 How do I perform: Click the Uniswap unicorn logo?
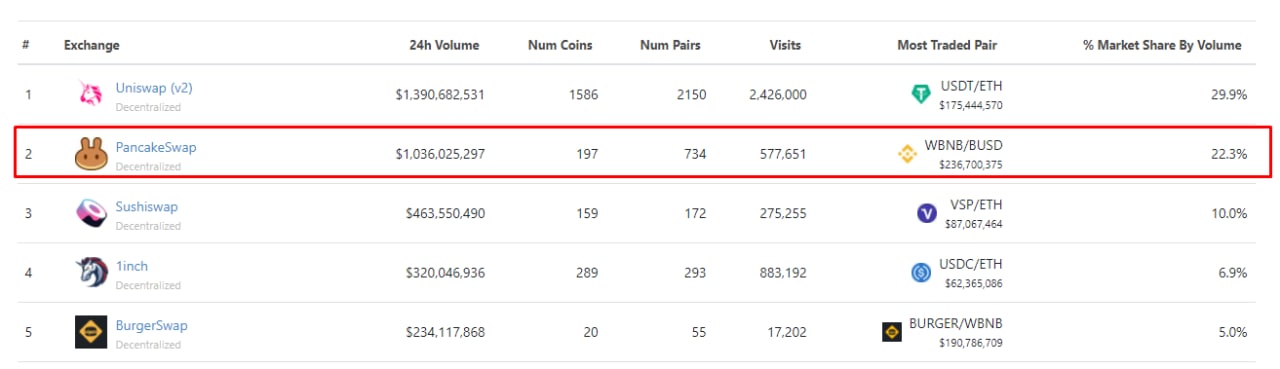(x=91, y=94)
